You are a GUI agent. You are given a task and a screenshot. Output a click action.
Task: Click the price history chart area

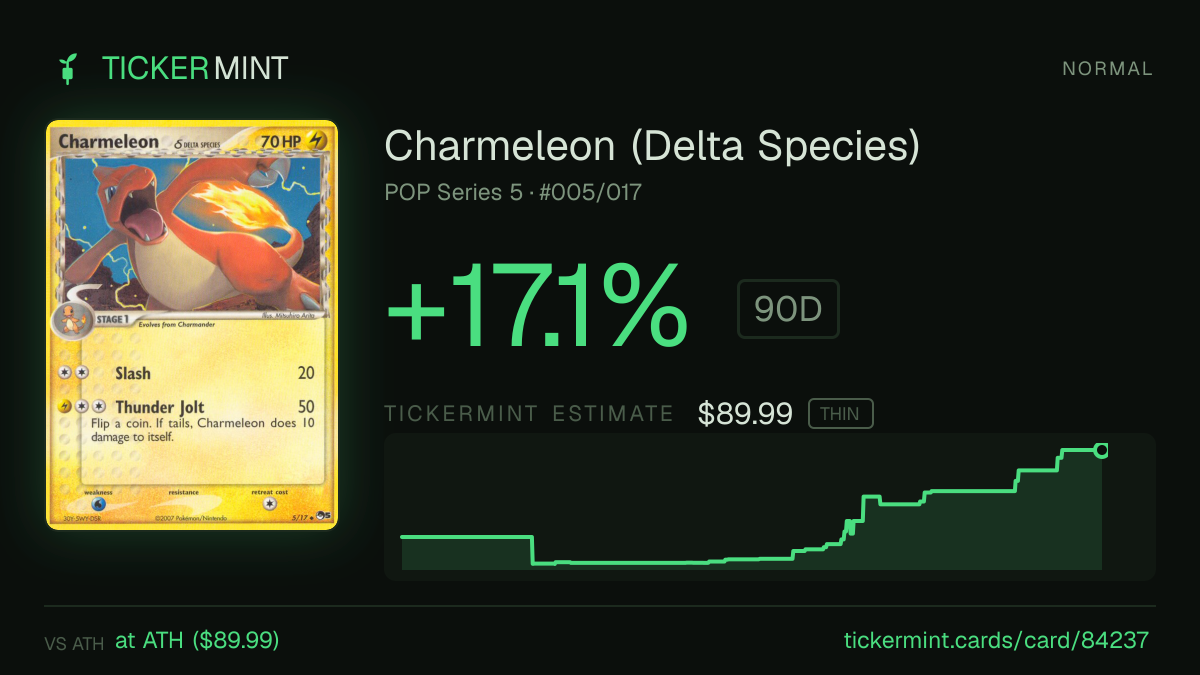770,507
